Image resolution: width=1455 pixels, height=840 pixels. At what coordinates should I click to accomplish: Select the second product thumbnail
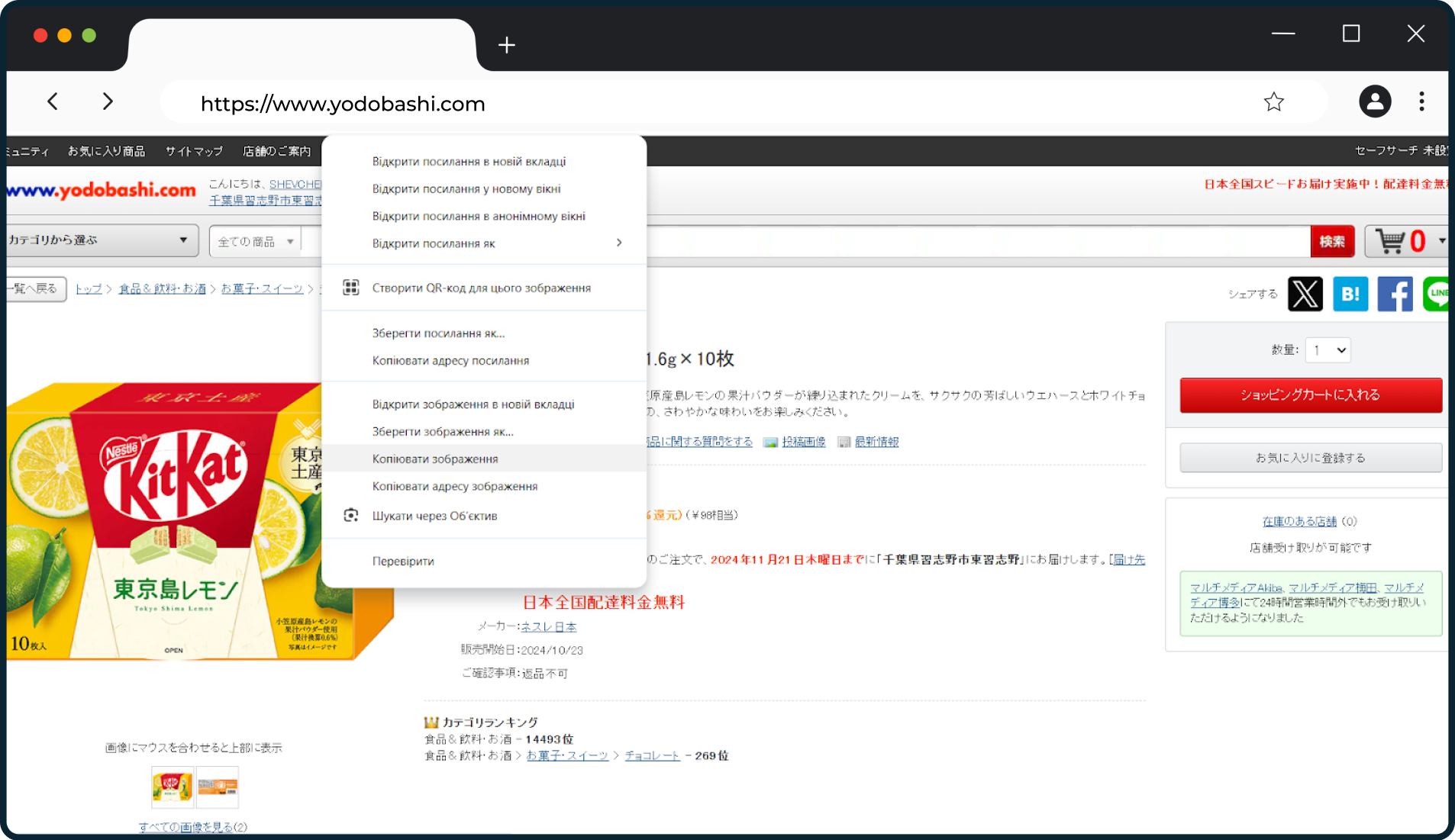(218, 787)
